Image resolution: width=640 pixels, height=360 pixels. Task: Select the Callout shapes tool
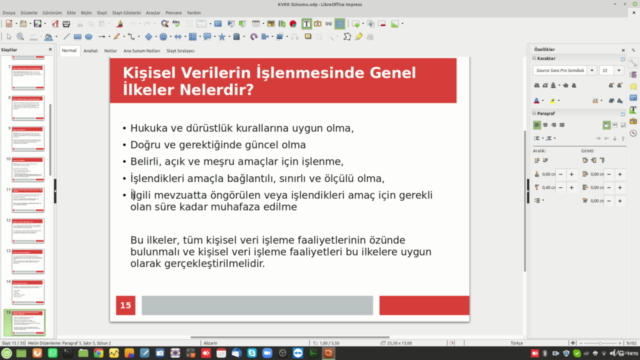point(207,37)
